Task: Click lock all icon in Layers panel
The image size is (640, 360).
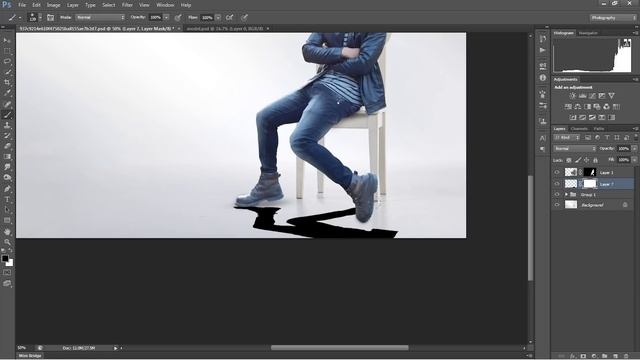Action: point(596,160)
